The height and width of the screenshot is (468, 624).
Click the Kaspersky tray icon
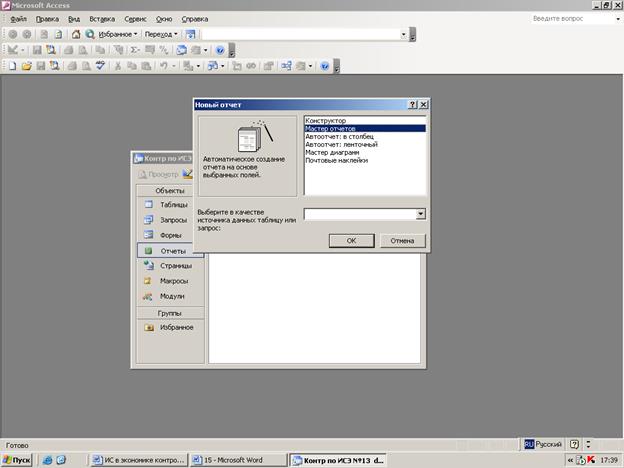coord(591,460)
